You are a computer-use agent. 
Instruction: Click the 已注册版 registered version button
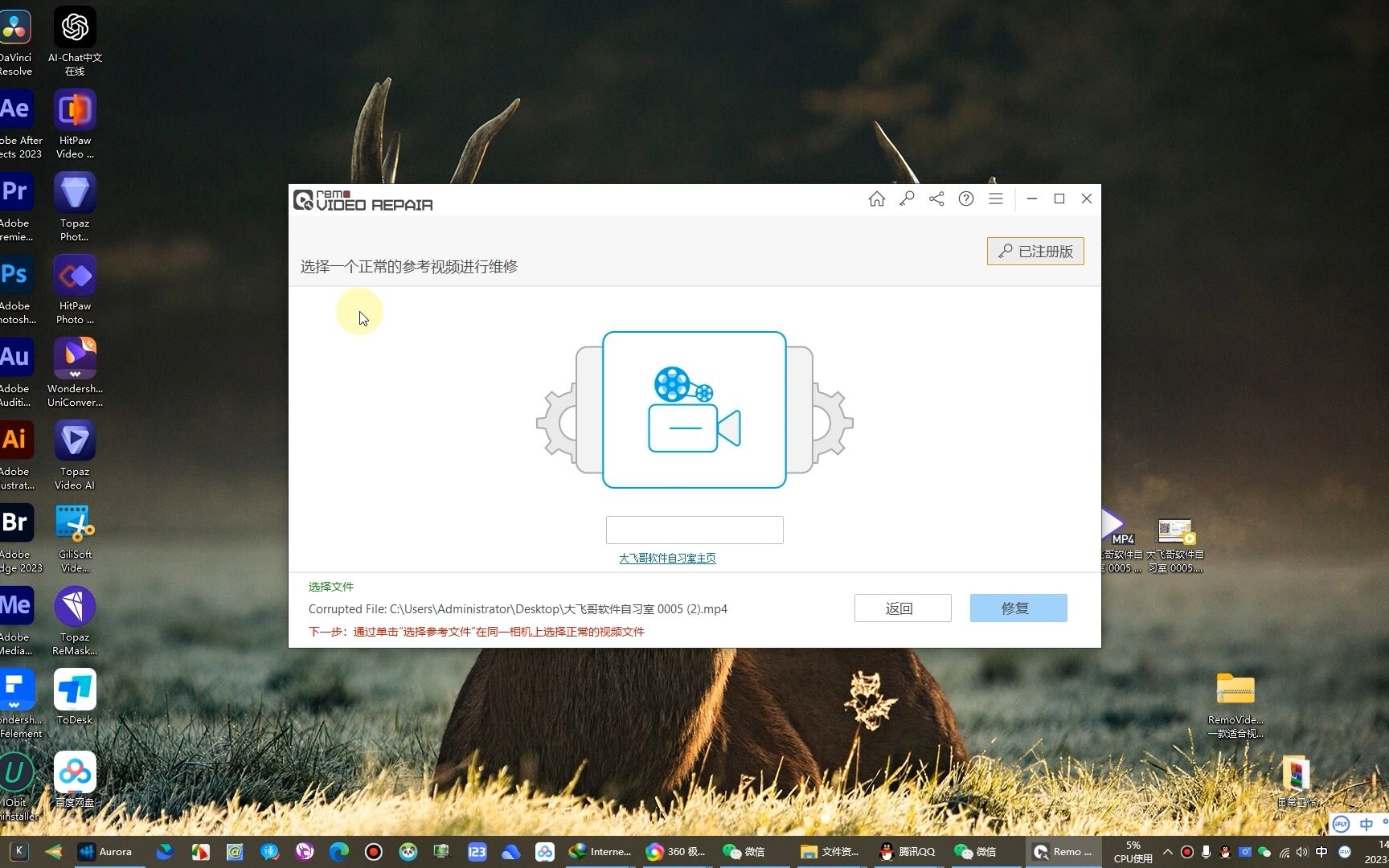pyautogui.click(x=1035, y=251)
